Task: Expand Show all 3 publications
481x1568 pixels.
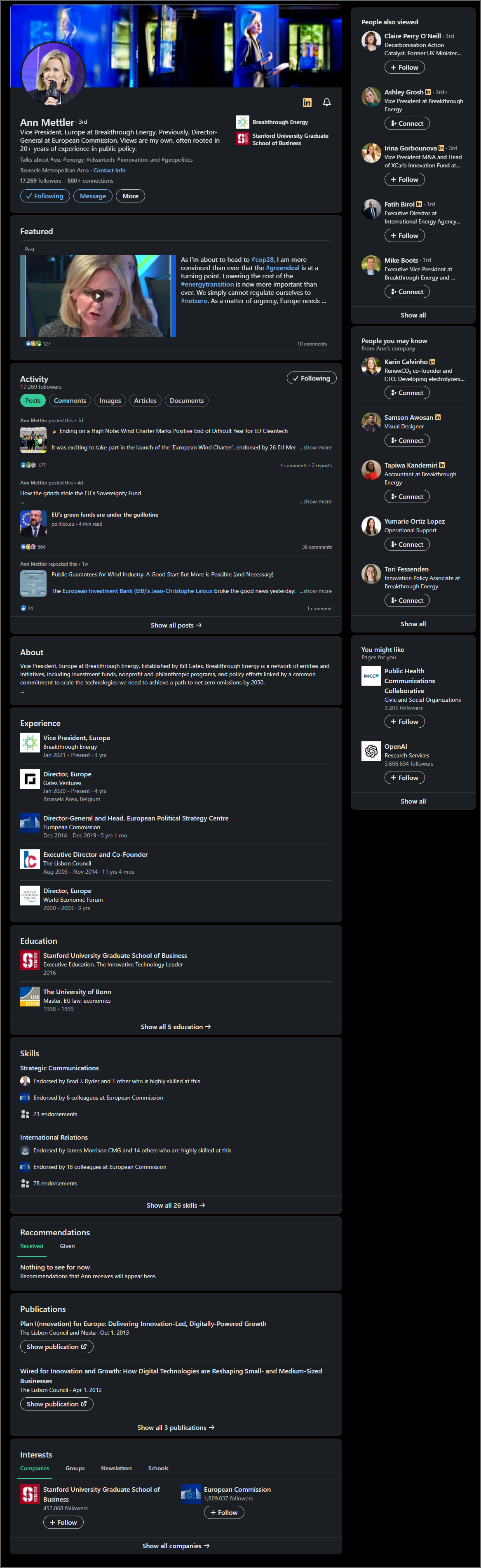Action: 176,1427
